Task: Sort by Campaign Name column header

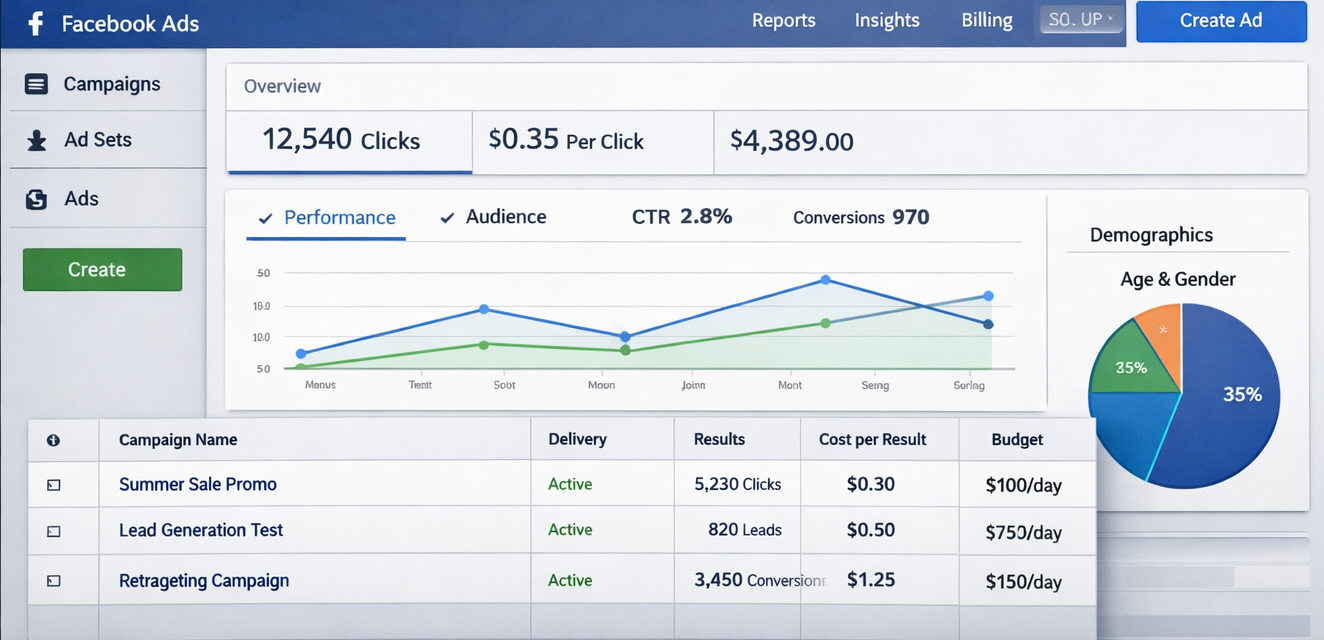Action: point(178,440)
